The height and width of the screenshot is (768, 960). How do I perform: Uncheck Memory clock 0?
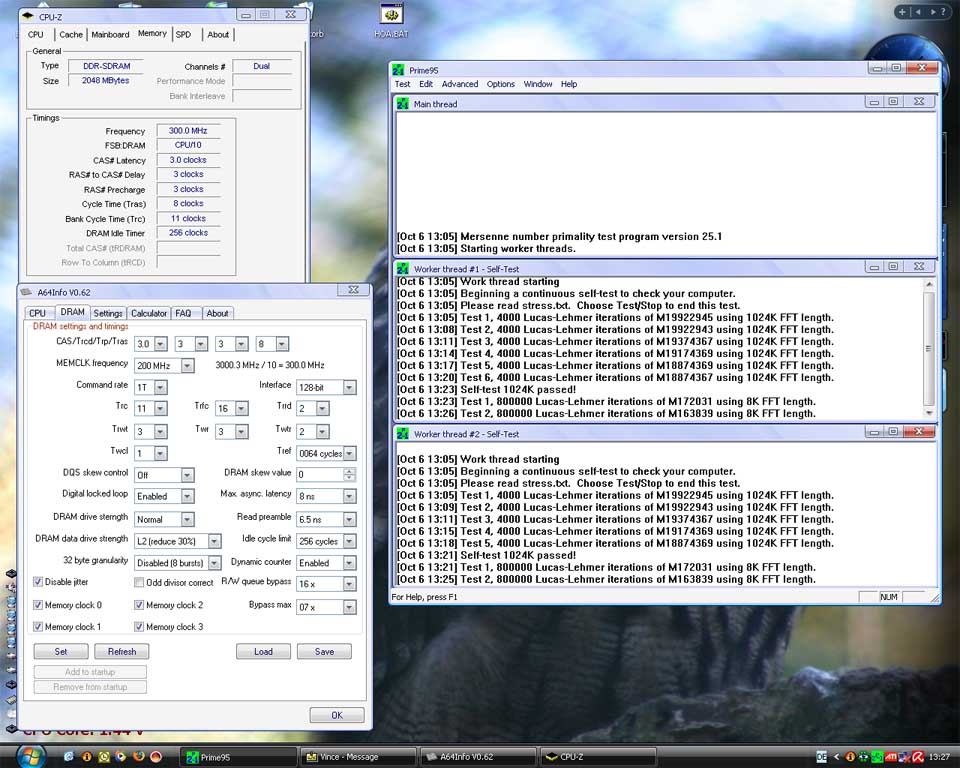(x=38, y=604)
